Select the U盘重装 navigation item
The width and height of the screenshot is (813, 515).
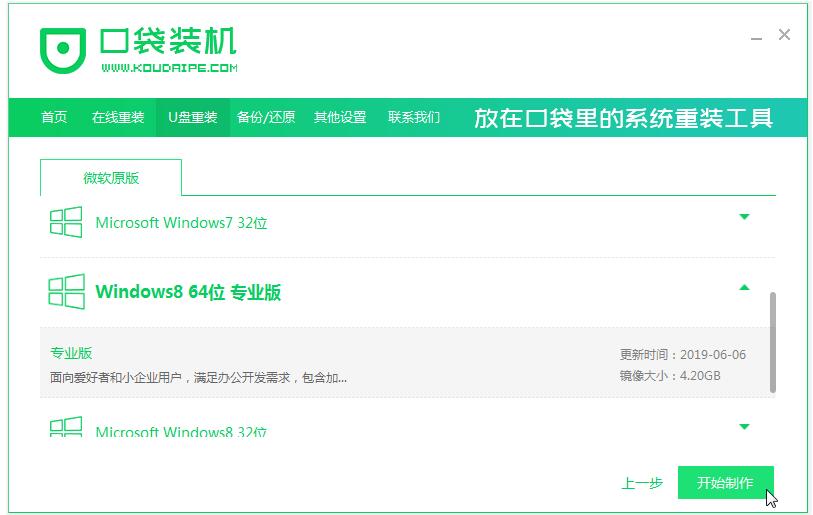point(192,117)
